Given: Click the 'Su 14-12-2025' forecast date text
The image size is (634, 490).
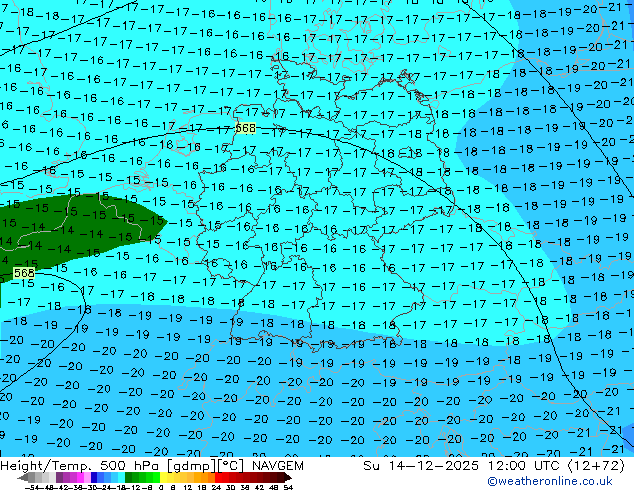Looking at the screenshot, I should [x=421, y=466].
